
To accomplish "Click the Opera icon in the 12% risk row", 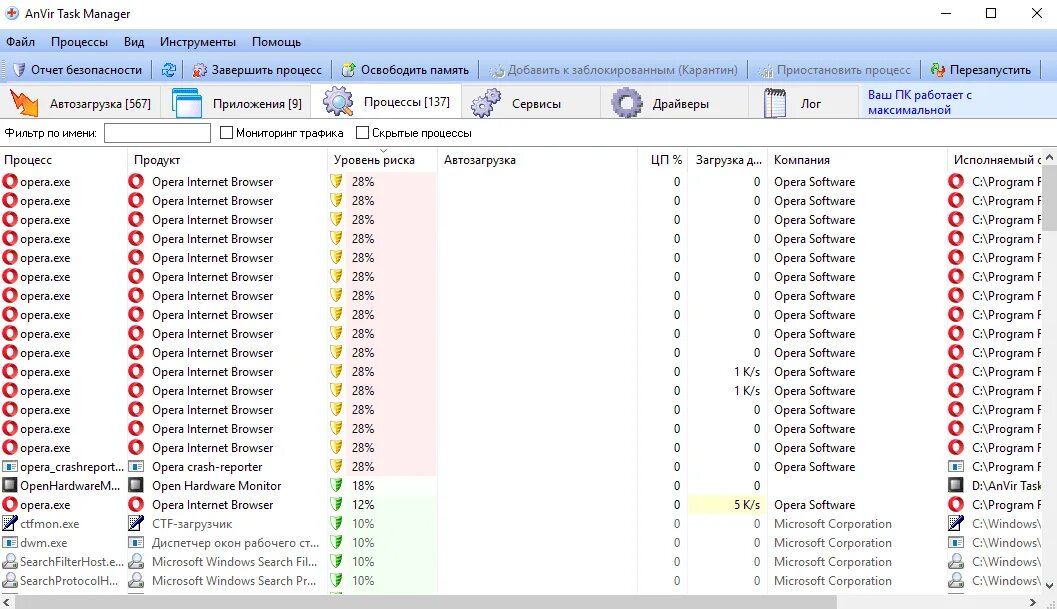I will click(9, 504).
